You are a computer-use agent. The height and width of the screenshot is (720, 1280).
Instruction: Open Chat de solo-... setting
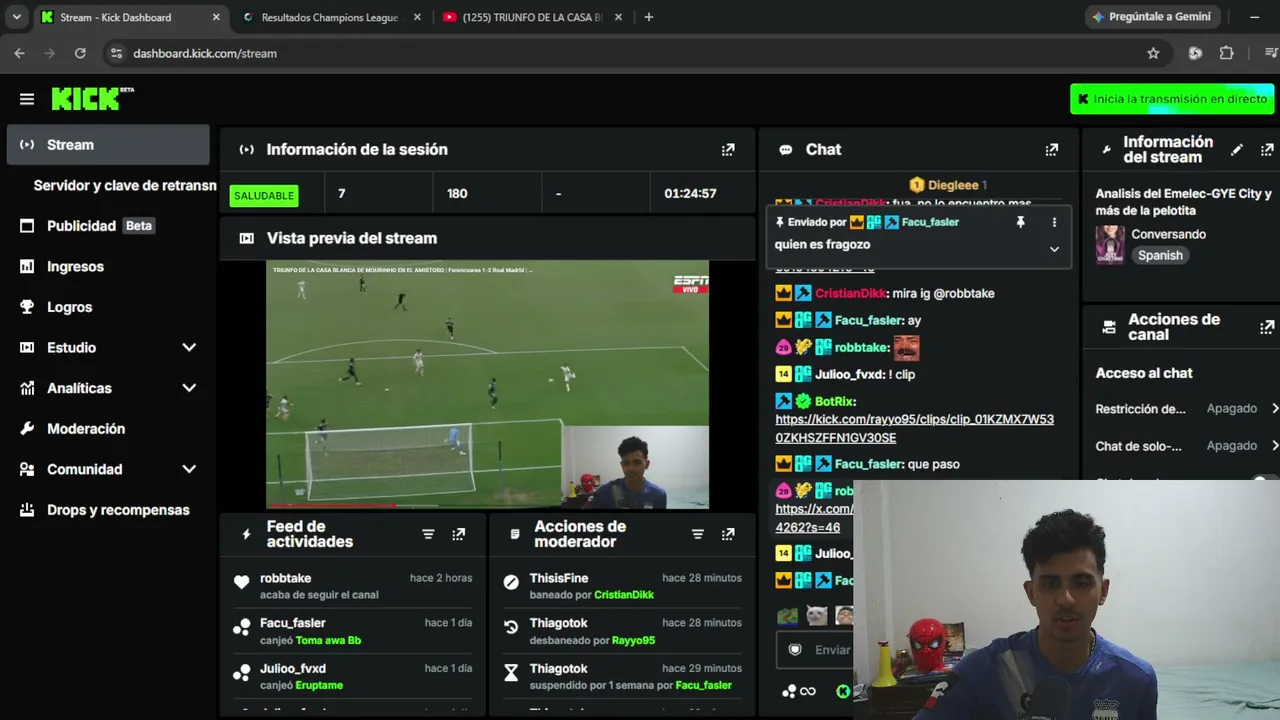click(1187, 445)
